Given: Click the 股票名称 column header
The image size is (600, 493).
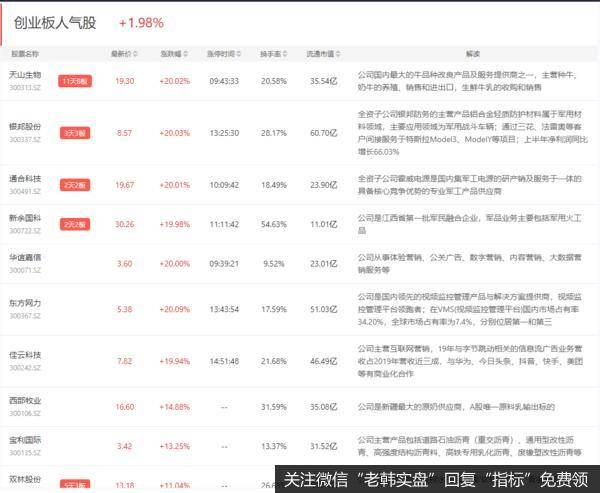Looking at the screenshot, I should pos(25,54).
